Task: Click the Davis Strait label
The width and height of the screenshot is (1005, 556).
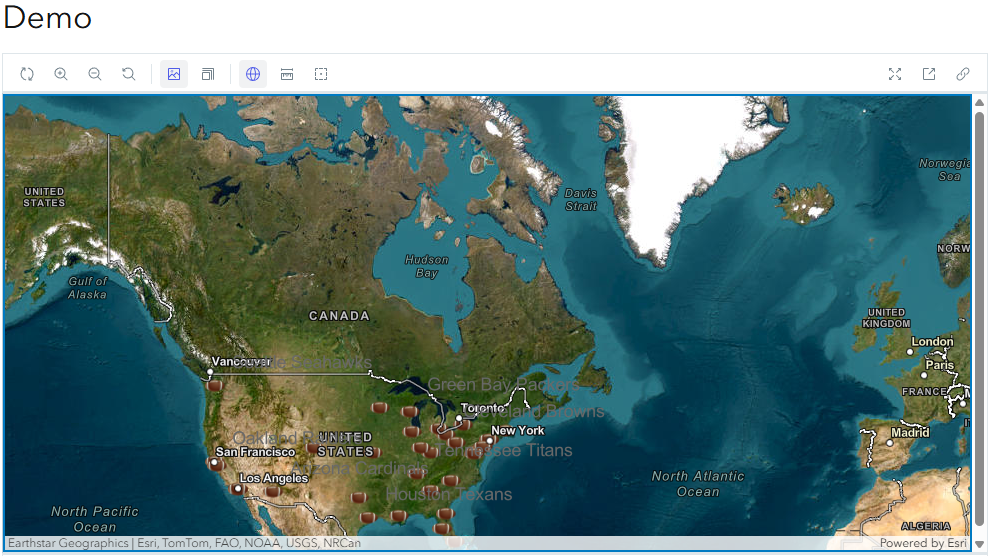Action: (x=581, y=199)
